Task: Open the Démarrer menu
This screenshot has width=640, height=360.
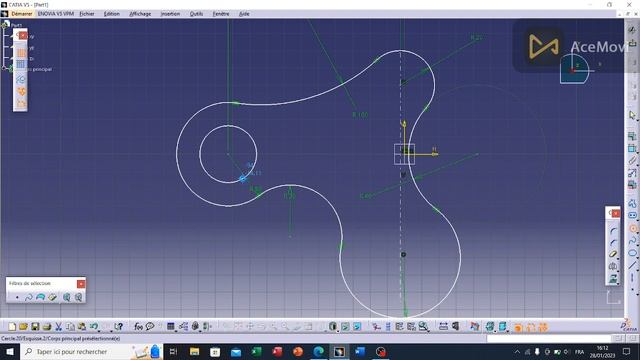Action: (21, 14)
